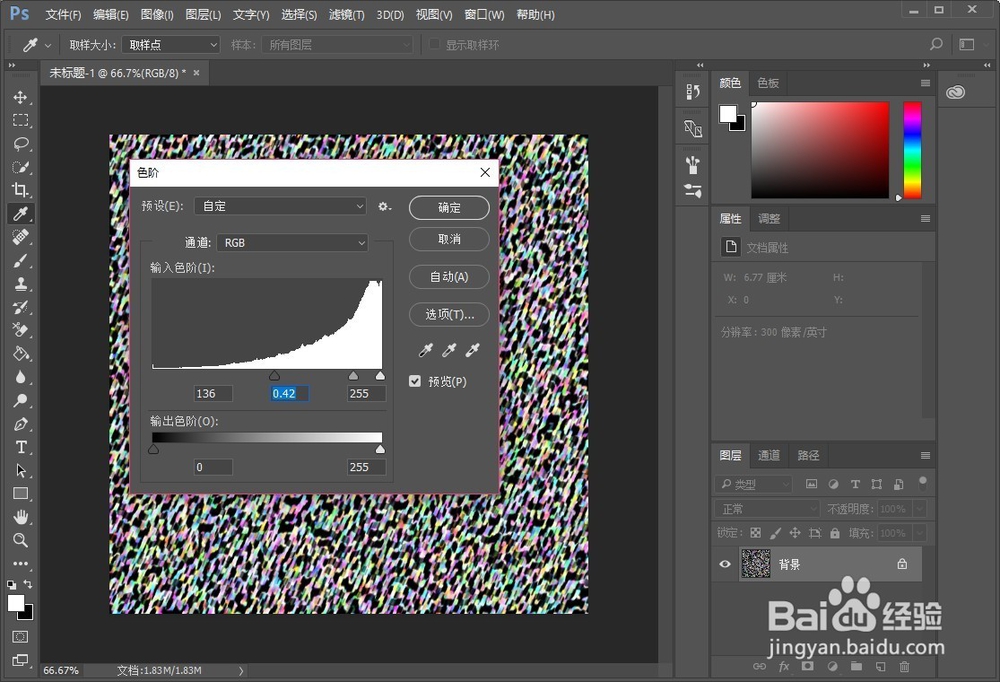
Task: Open the layer filter 类型 dropdown
Action: click(754, 484)
